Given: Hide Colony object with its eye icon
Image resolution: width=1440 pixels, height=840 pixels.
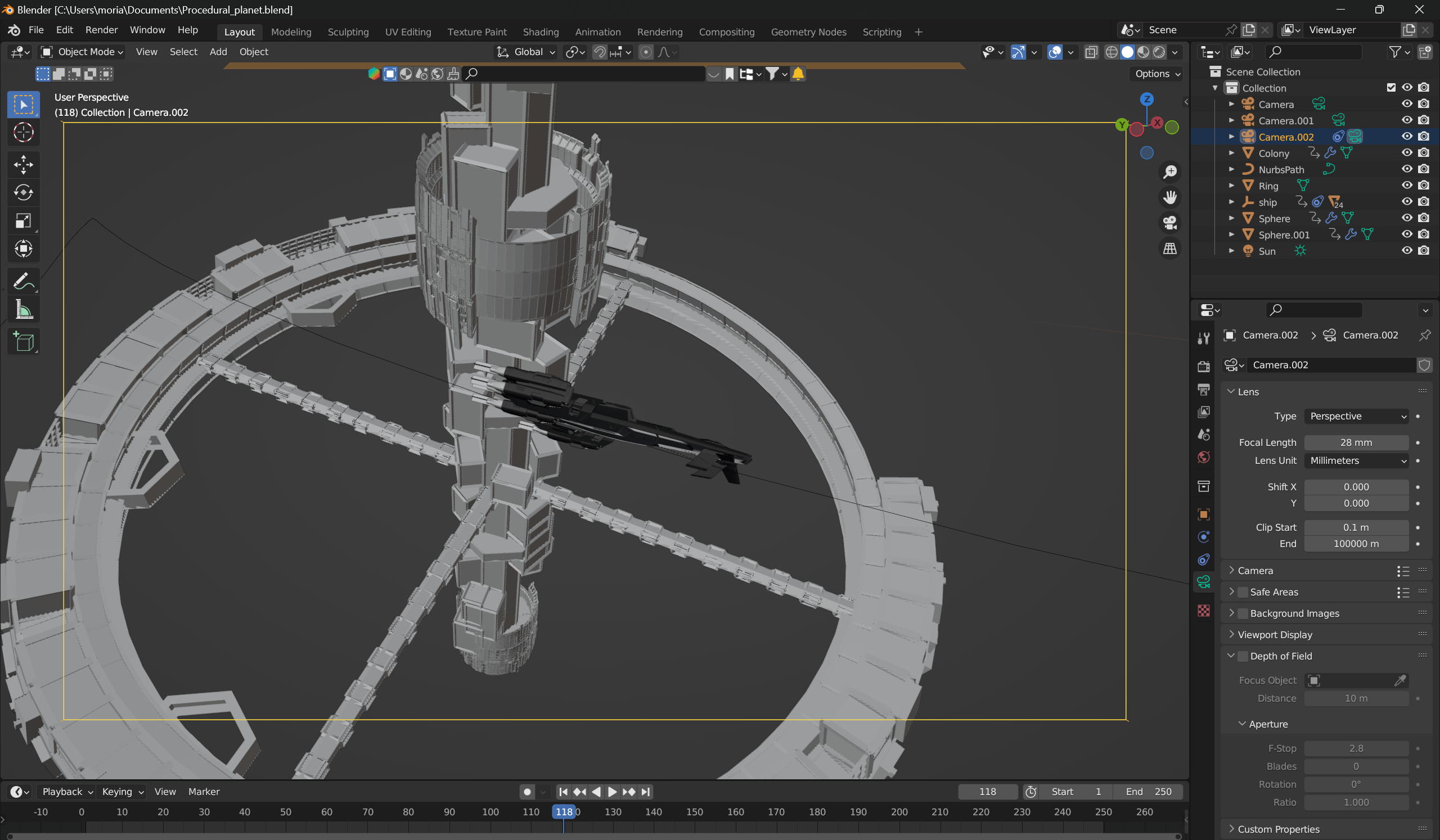Looking at the screenshot, I should coord(1407,153).
